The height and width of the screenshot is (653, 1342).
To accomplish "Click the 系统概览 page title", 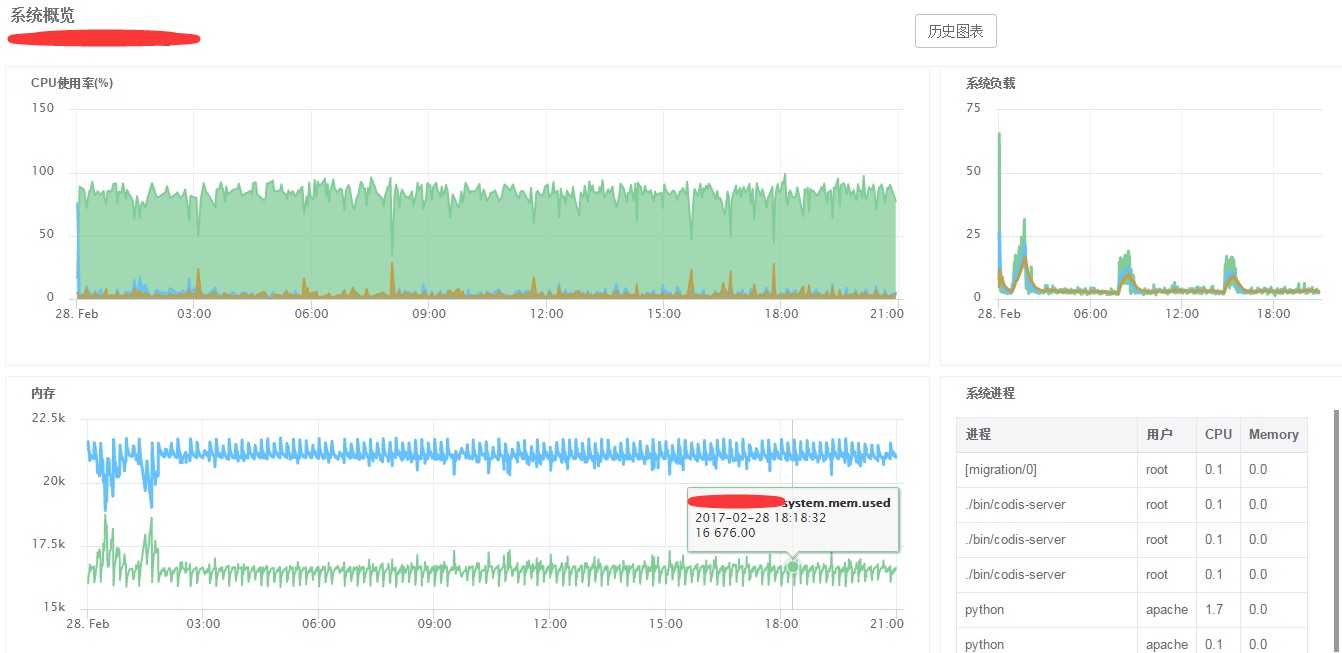I will pos(42,15).
